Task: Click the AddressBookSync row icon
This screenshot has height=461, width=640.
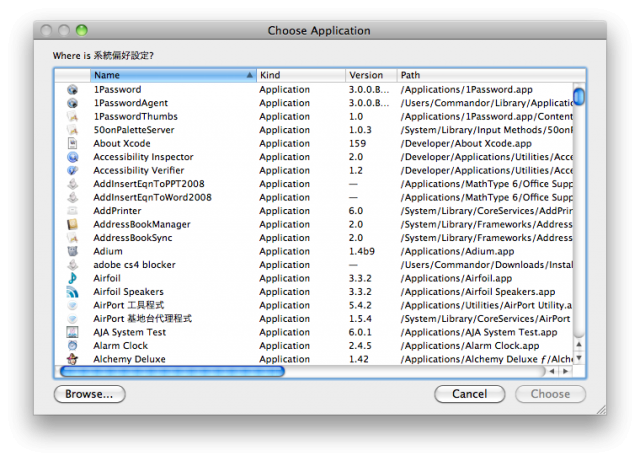Action: pyautogui.click(x=73, y=238)
